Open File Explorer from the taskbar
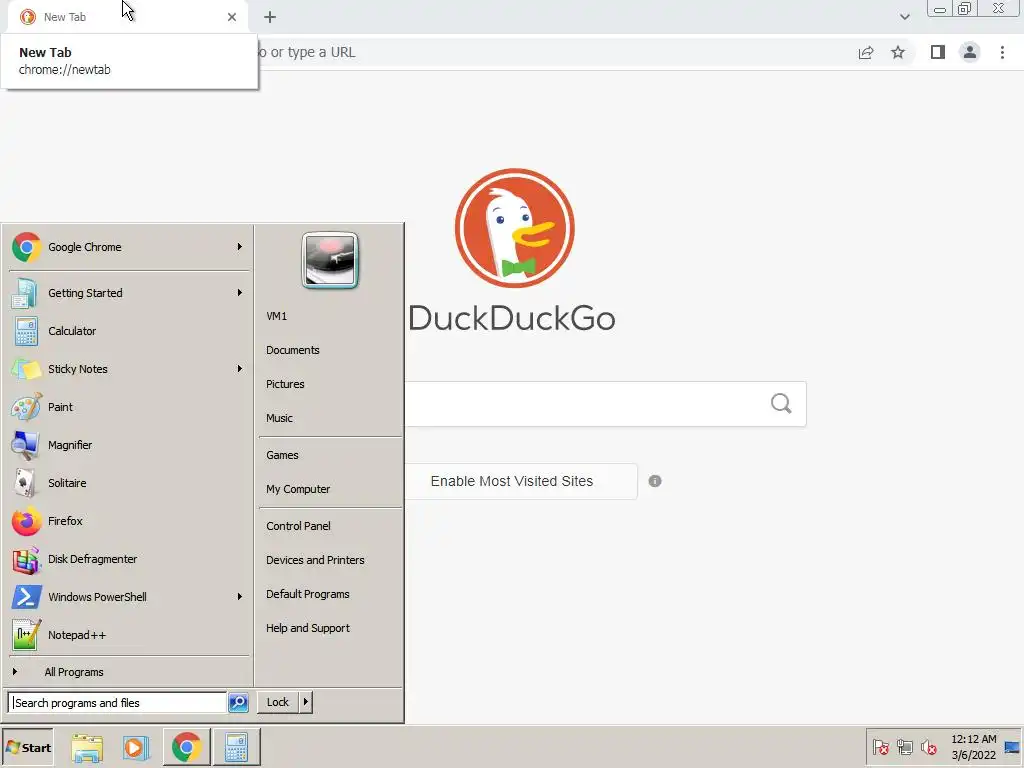Screen dimensions: 1024x768 pyautogui.click(x=87, y=747)
